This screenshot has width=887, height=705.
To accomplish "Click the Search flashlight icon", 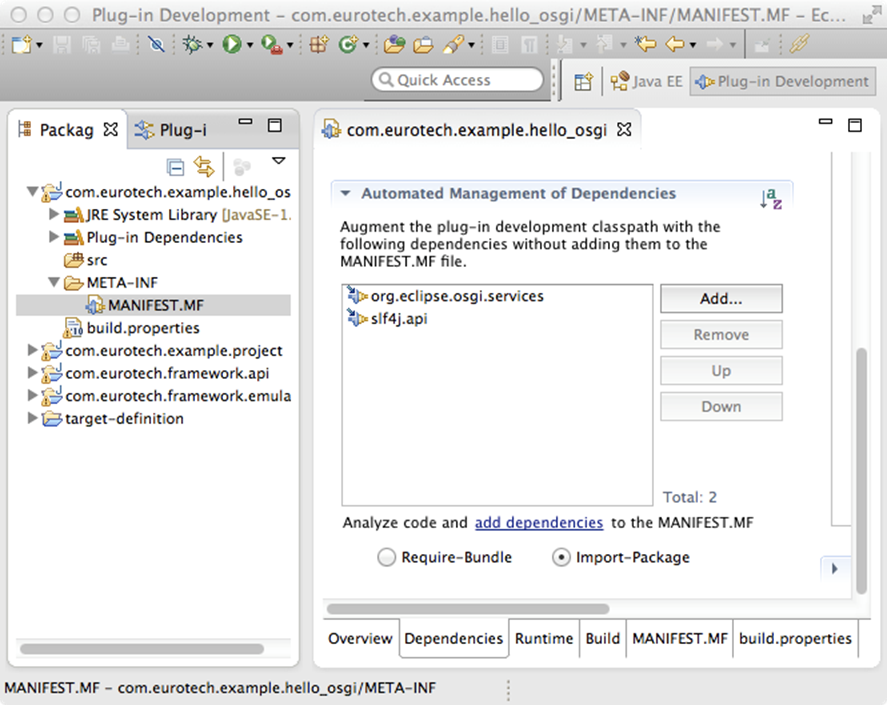I will pyautogui.click(x=454, y=44).
